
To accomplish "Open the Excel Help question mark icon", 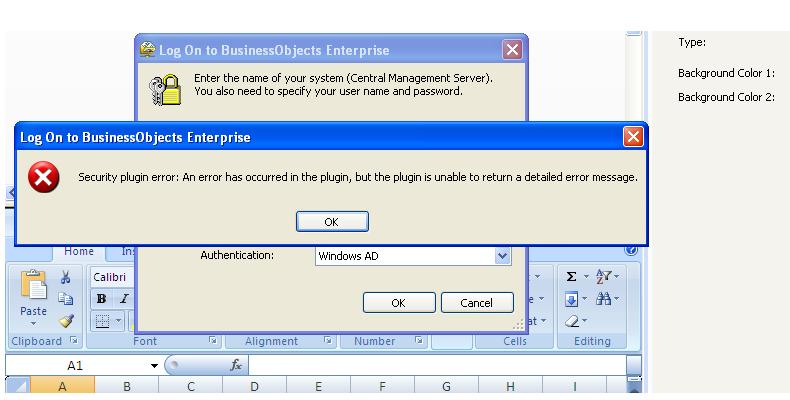I will 631,250.
